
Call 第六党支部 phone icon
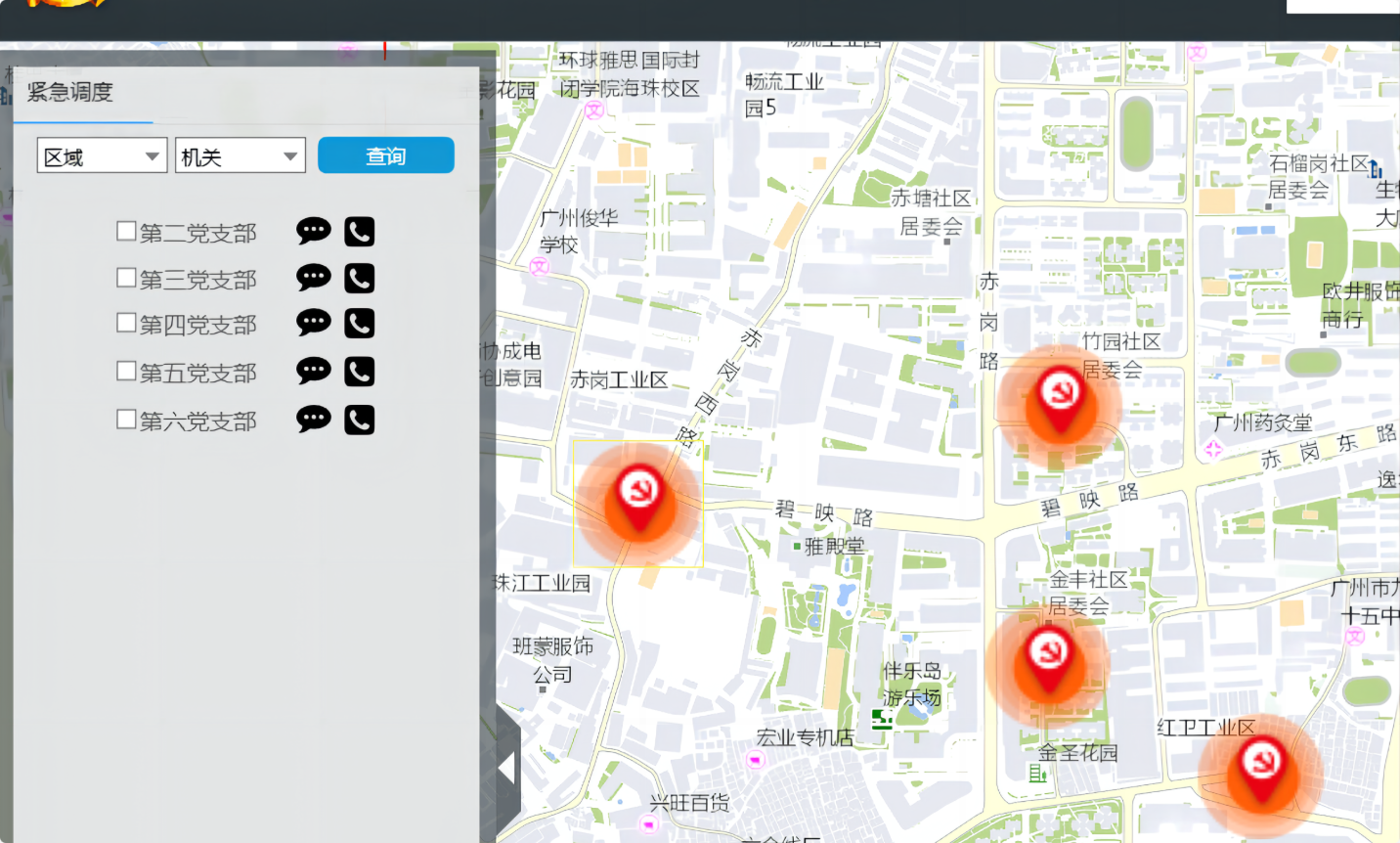360,420
